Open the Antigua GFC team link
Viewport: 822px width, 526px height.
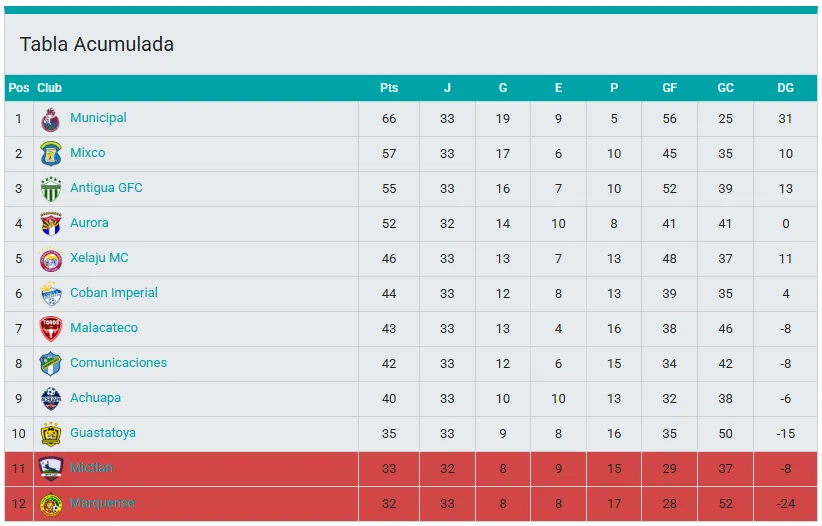[106, 188]
